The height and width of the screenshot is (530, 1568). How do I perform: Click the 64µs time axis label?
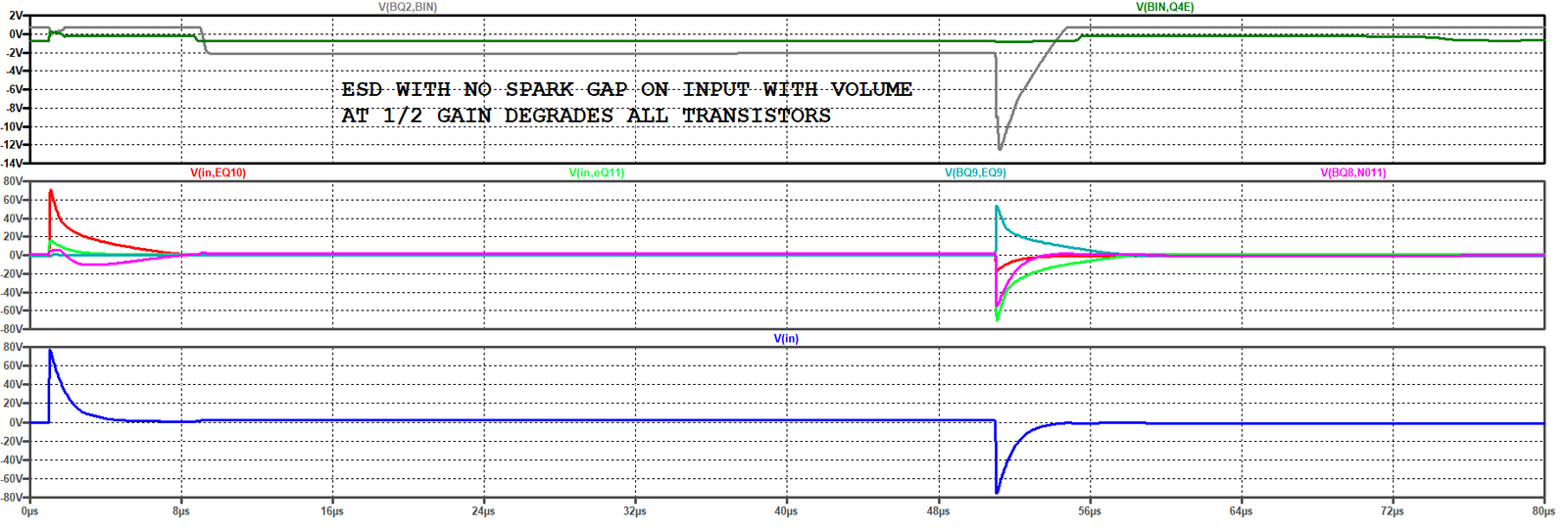[x=1241, y=511]
